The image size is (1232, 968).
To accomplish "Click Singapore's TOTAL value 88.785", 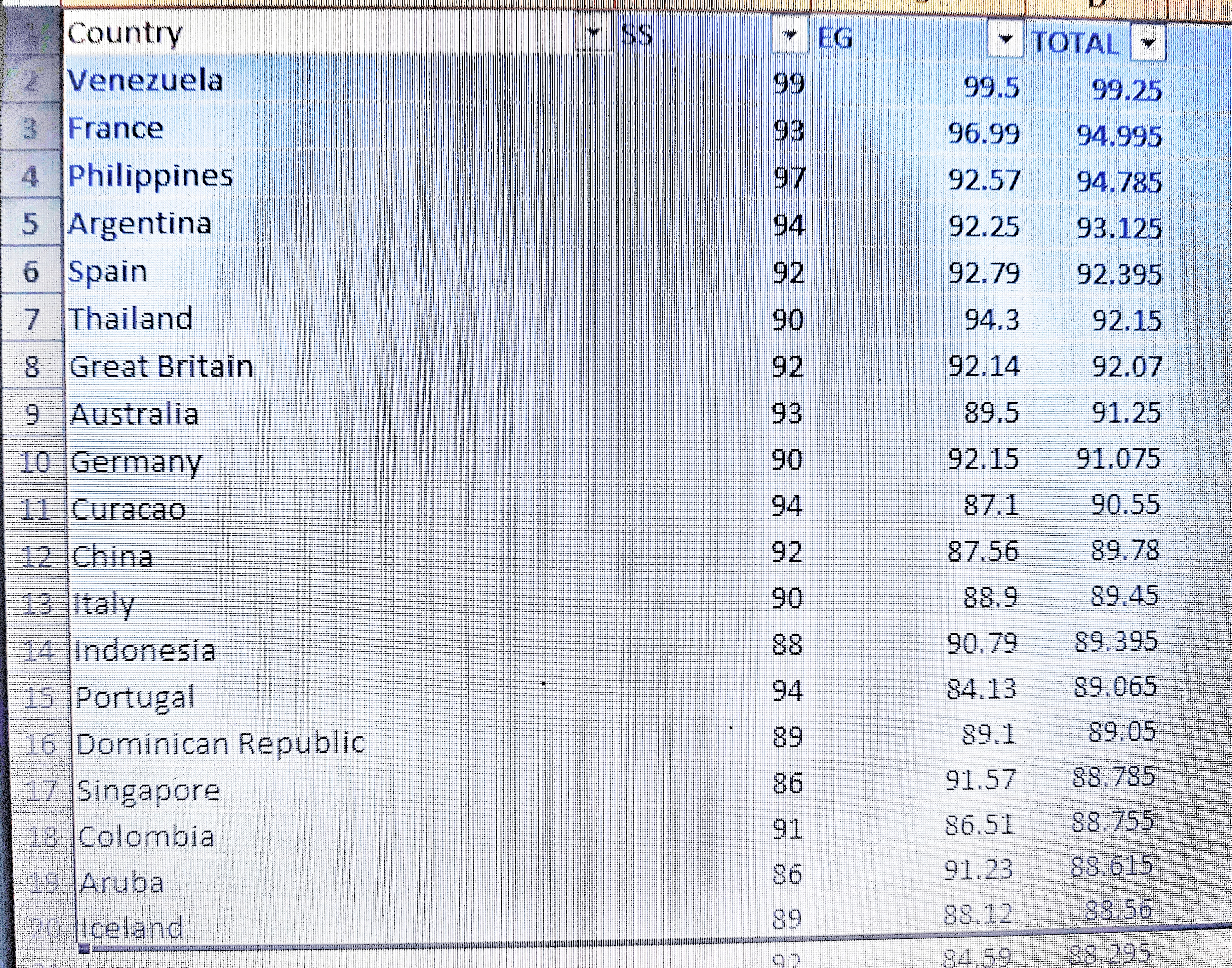I will pos(1114,777).
